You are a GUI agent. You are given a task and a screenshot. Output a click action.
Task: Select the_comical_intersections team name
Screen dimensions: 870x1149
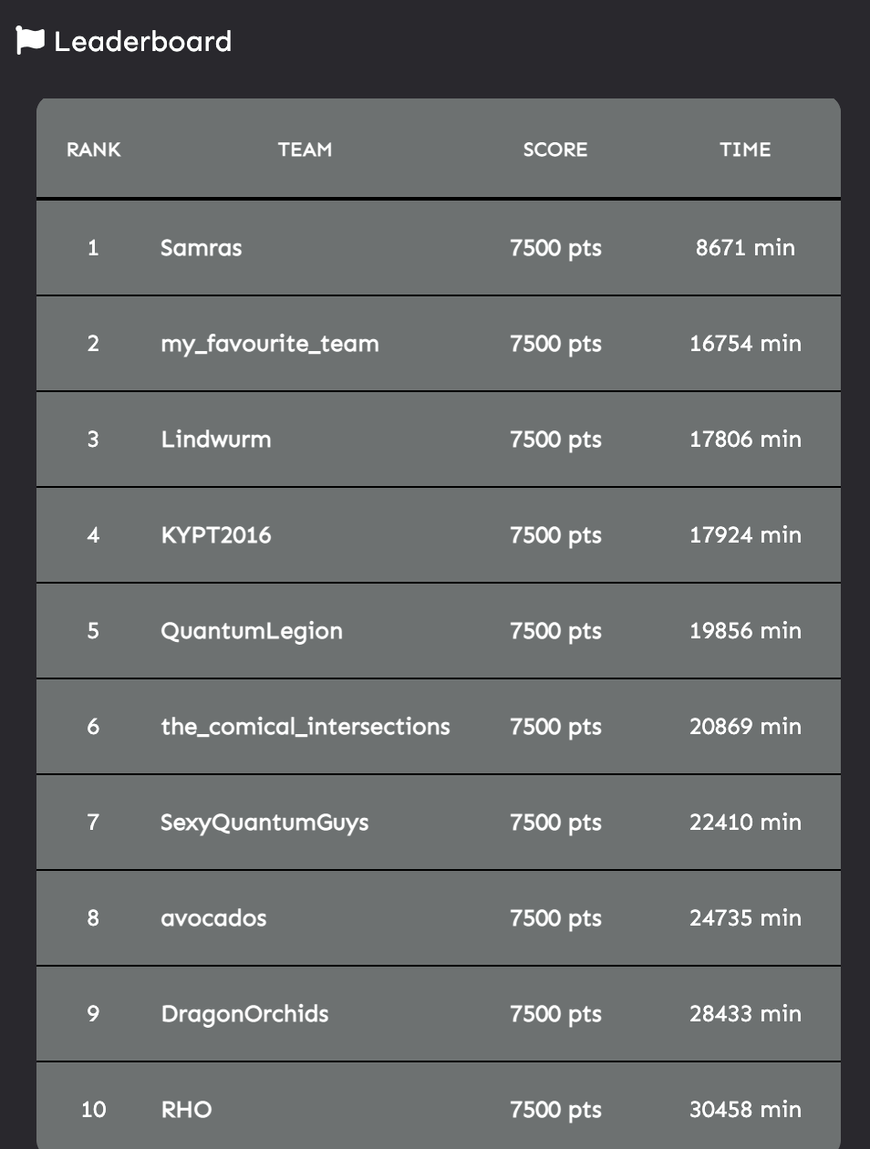coord(305,727)
